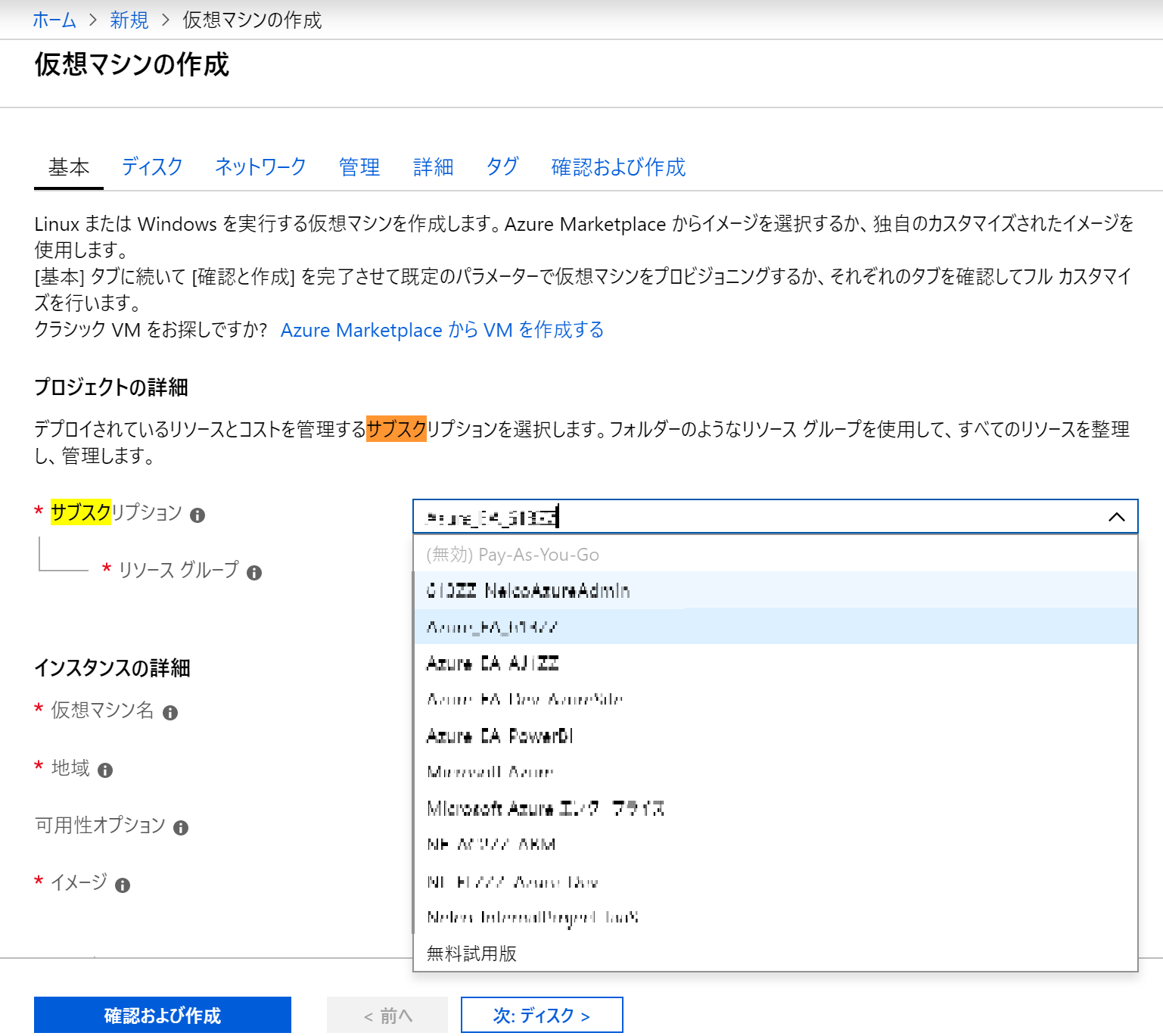
Task: Choose Azure EA PowerBI subscription option
Action: point(499,736)
